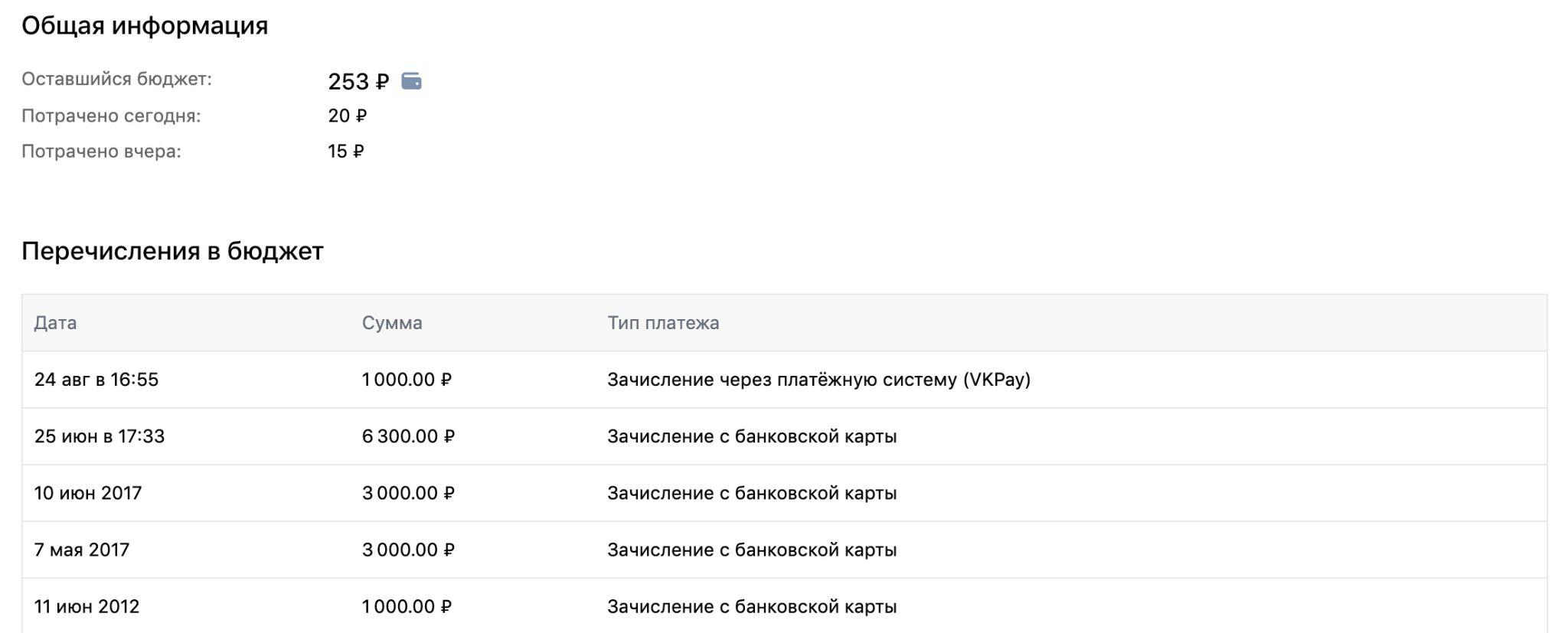Select the 10 июн 2017 row date
Screen dimensions: 1568x633
[88, 493]
